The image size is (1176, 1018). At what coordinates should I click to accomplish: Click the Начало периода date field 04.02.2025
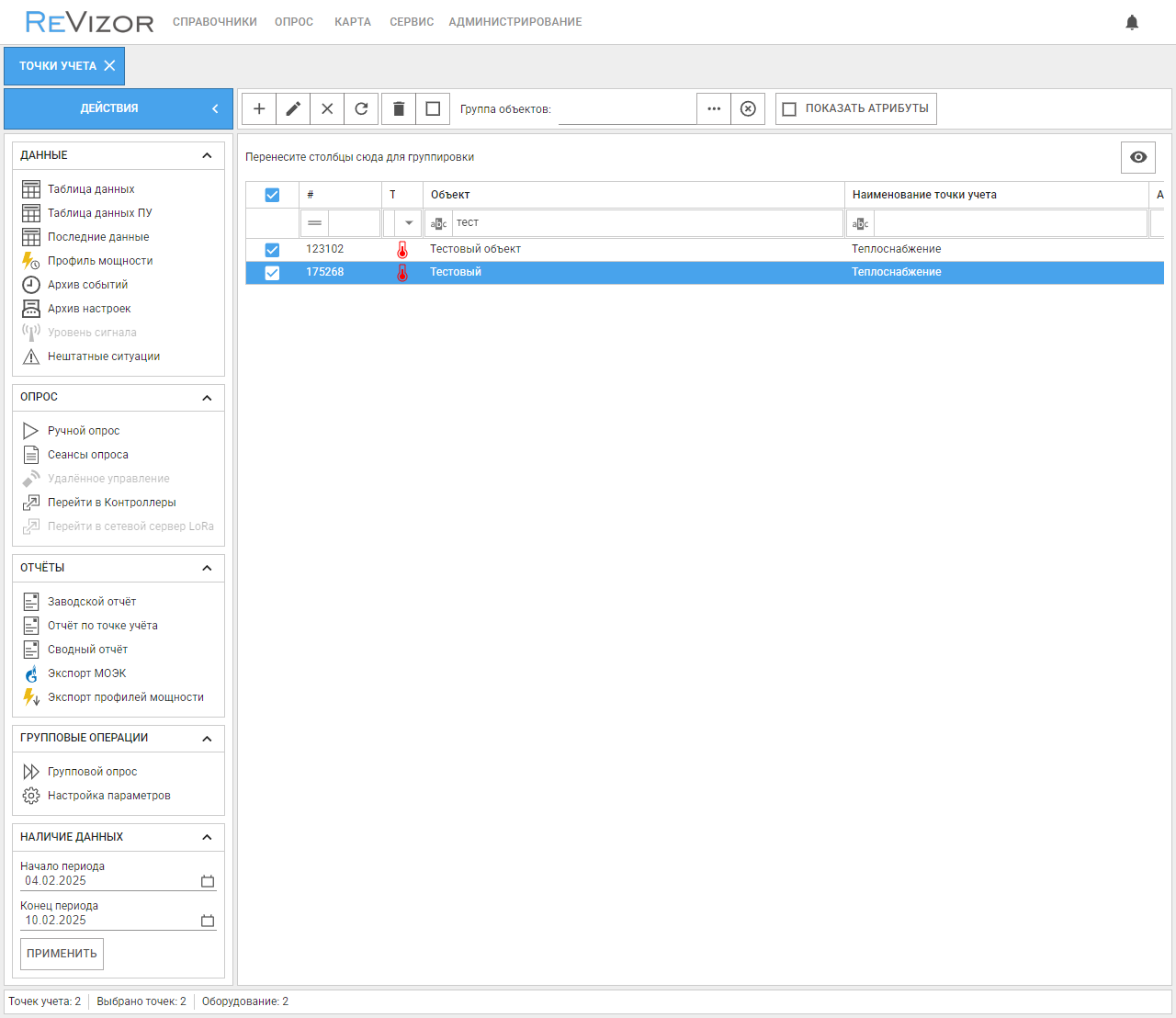coord(110,881)
